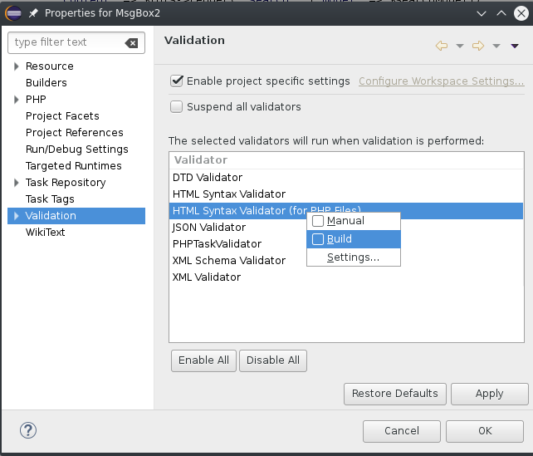Check Suspend all validators
This screenshot has width=533, height=456.
[176, 107]
